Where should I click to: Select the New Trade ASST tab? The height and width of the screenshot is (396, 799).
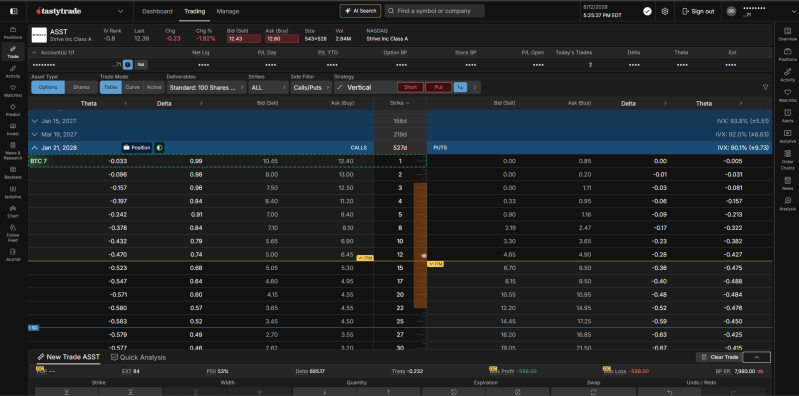click(68, 357)
